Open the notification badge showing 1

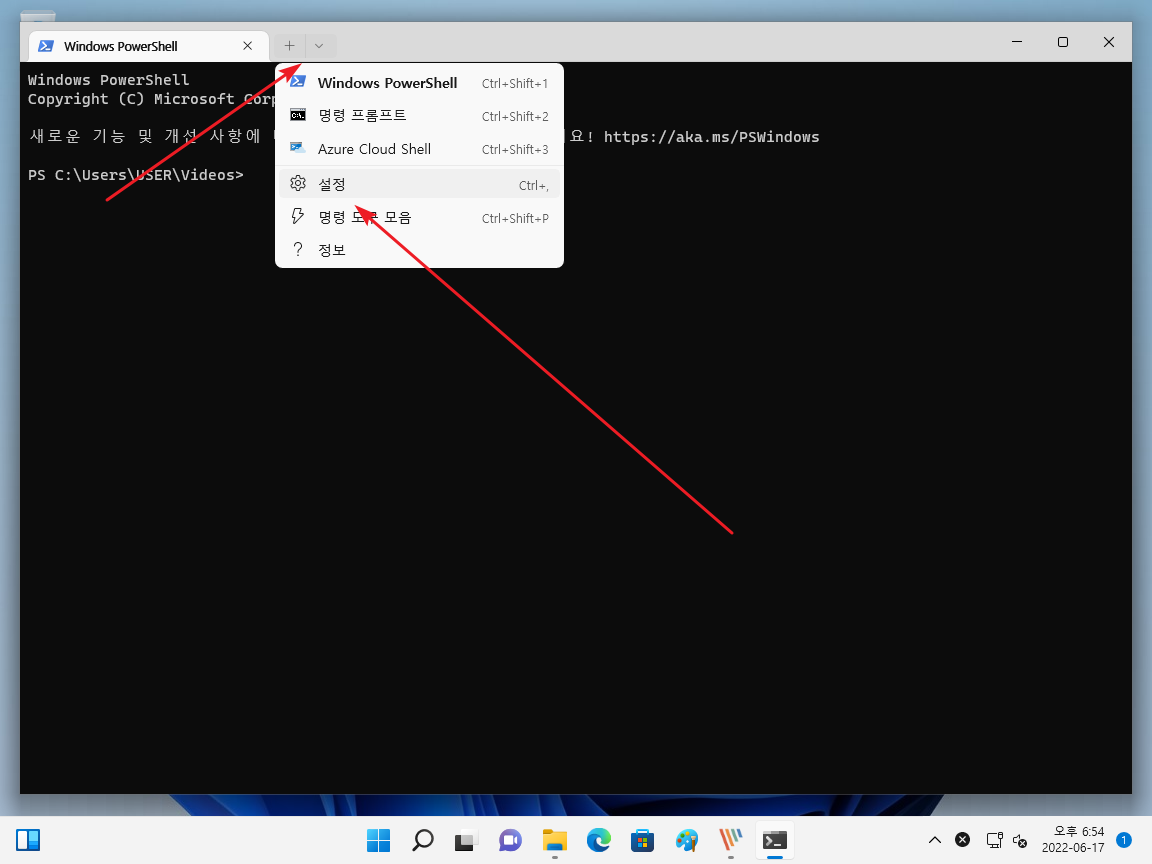[1123, 840]
